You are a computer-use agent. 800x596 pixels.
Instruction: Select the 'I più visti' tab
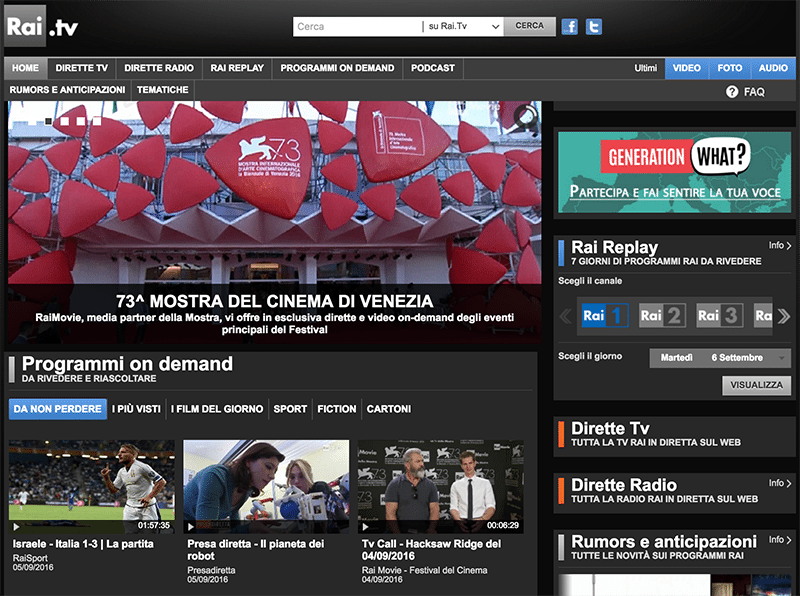tap(138, 409)
